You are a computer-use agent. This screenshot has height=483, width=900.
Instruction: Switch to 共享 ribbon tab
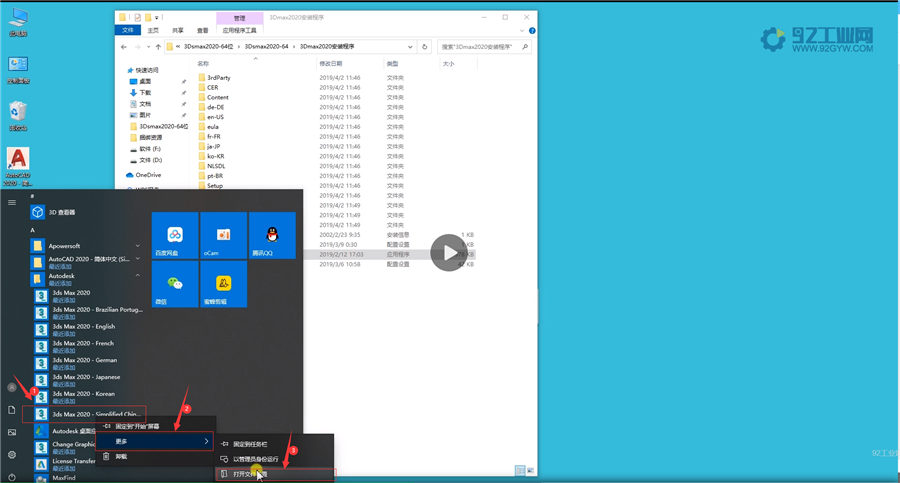[x=178, y=30]
